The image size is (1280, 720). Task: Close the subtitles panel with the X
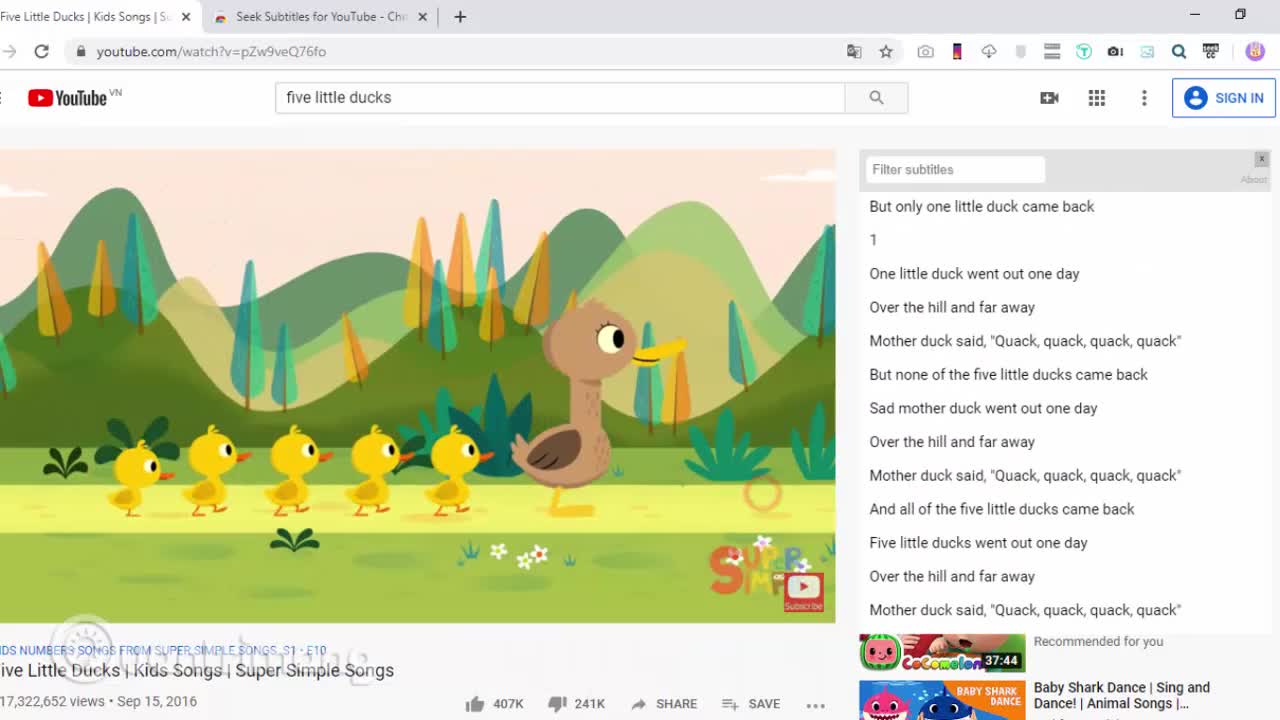tap(1262, 160)
